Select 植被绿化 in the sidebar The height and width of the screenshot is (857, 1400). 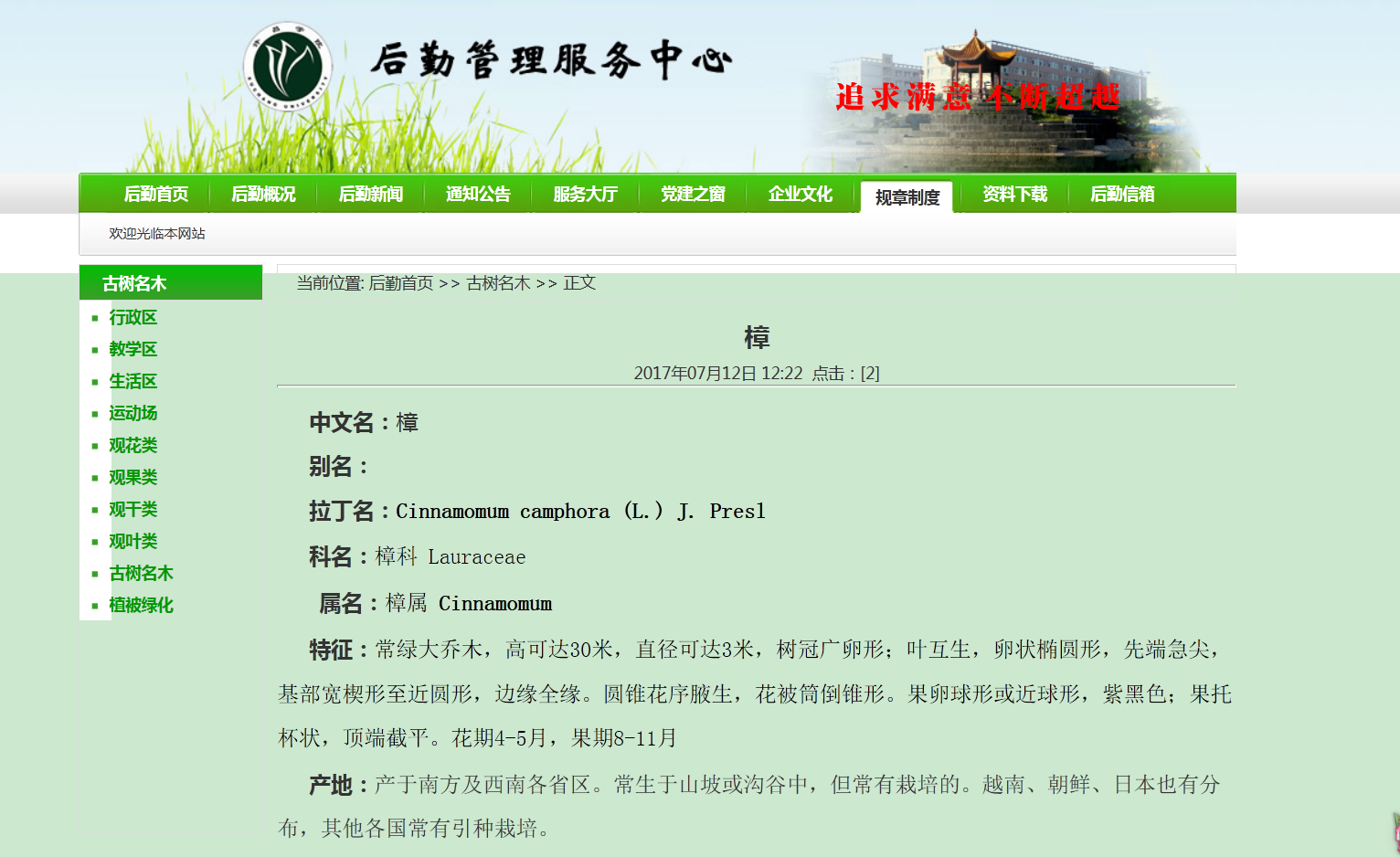pos(141,606)
